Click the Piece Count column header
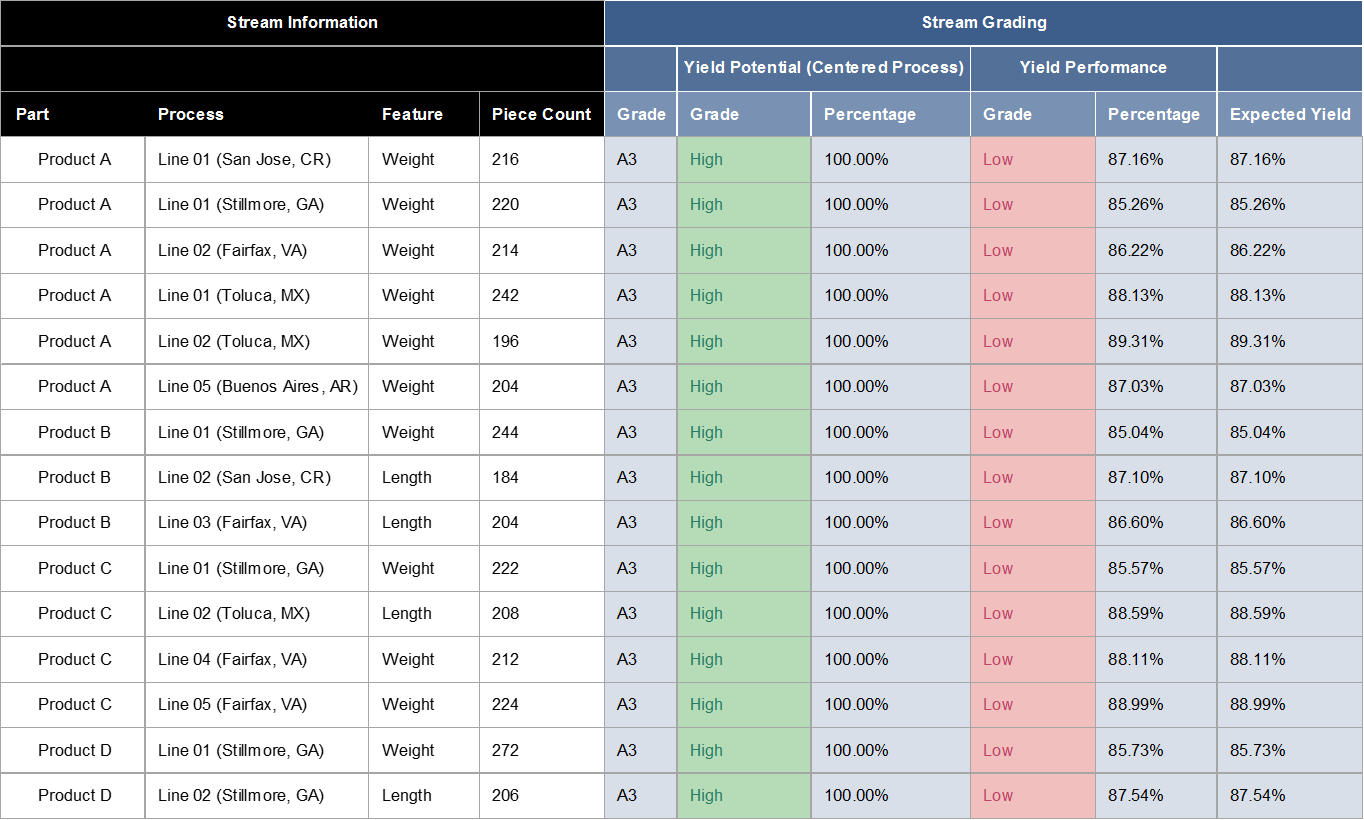 point(541,114)
